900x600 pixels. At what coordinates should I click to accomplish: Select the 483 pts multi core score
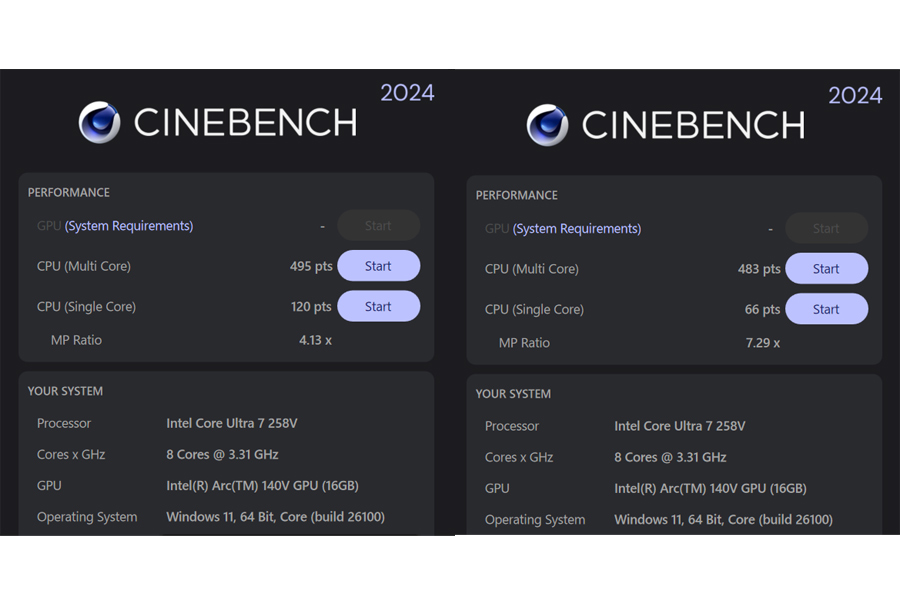tap(759, 269)
